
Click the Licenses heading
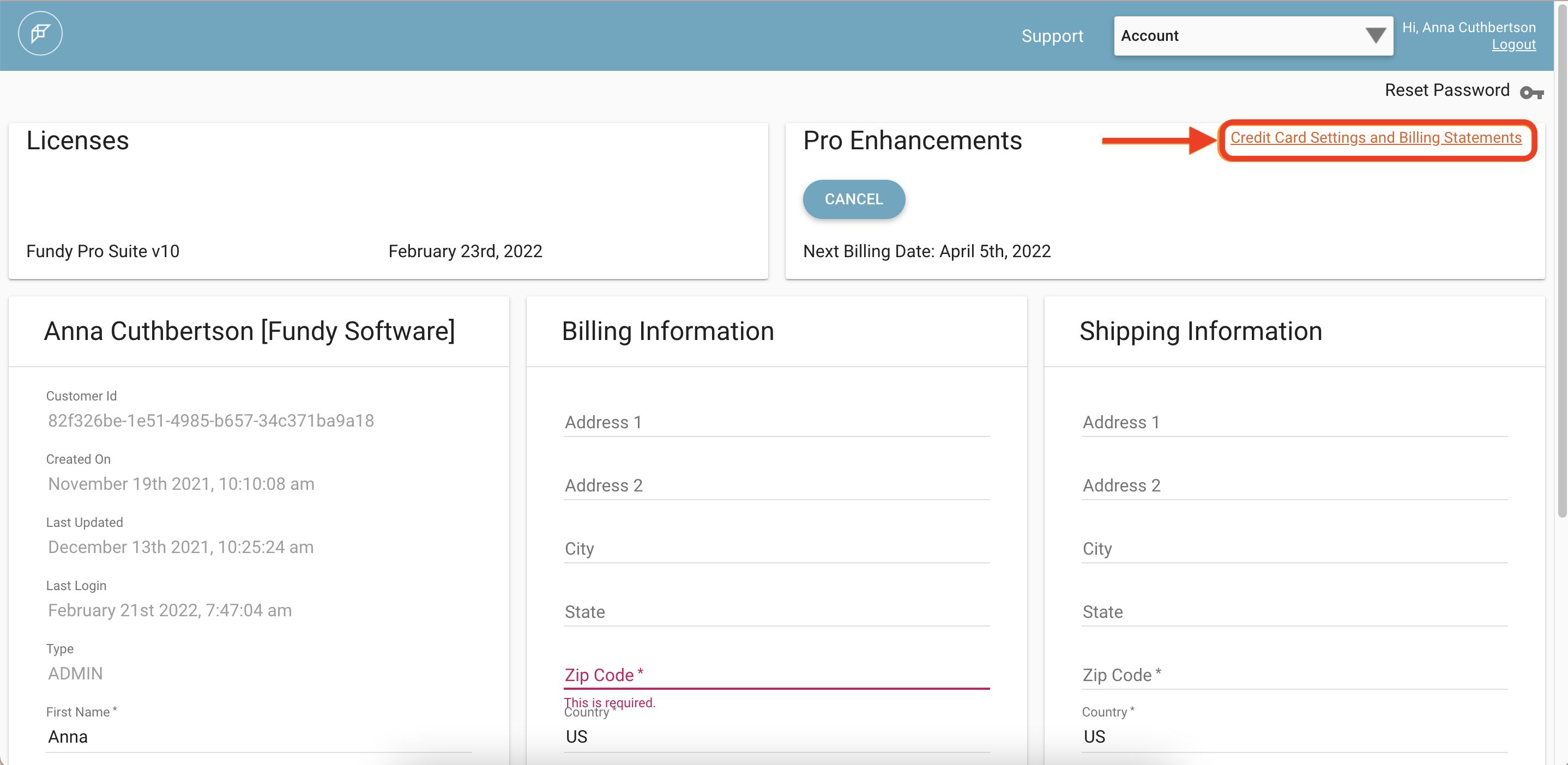click(x=77, y=141)
